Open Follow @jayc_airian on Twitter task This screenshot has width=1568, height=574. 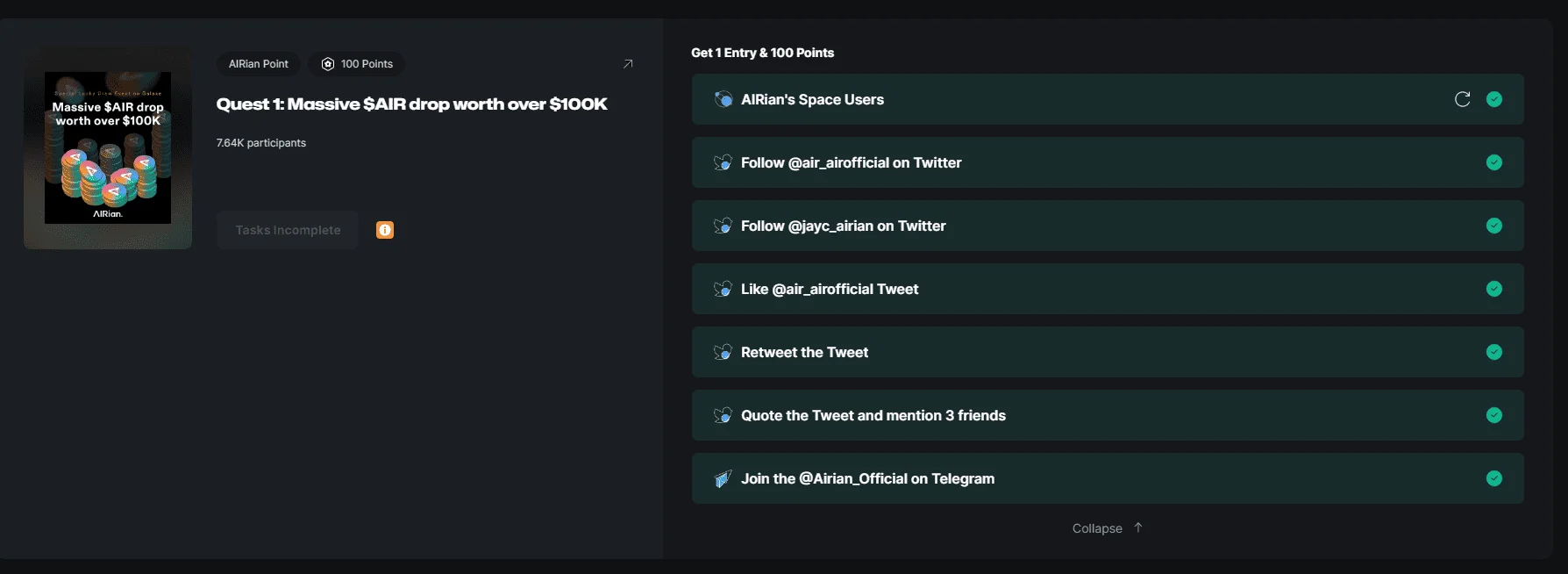pos(1108,226)
